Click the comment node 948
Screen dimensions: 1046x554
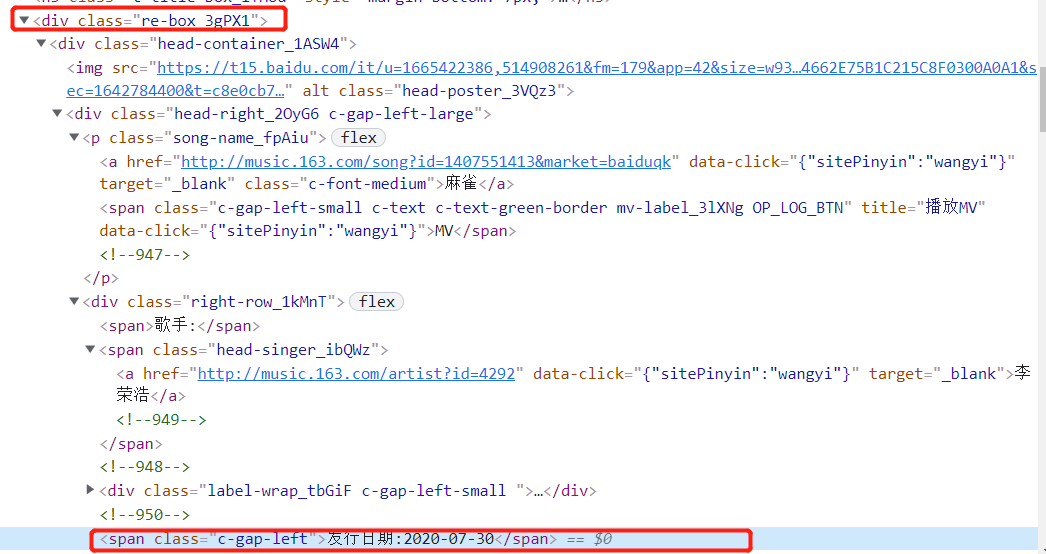tap(145, 467)
